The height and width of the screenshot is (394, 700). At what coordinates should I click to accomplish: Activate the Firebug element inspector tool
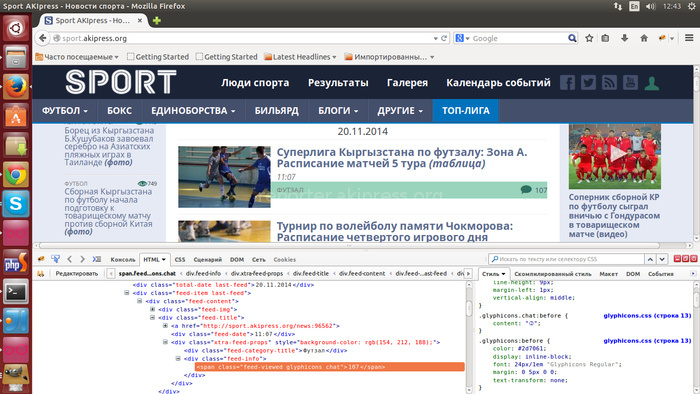[55, 259]
